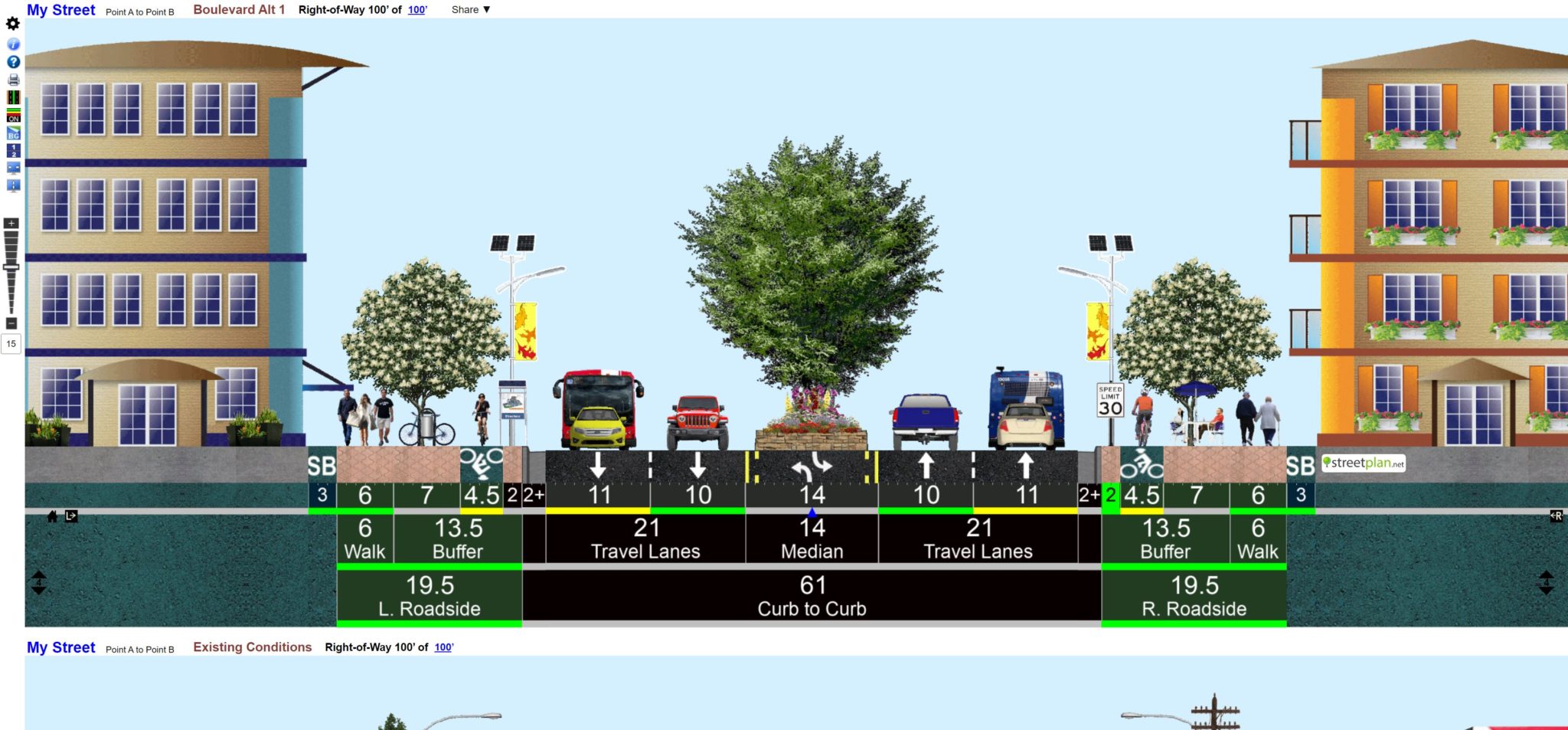
Task: Click the blue info icon
Action: click(13, 44)
